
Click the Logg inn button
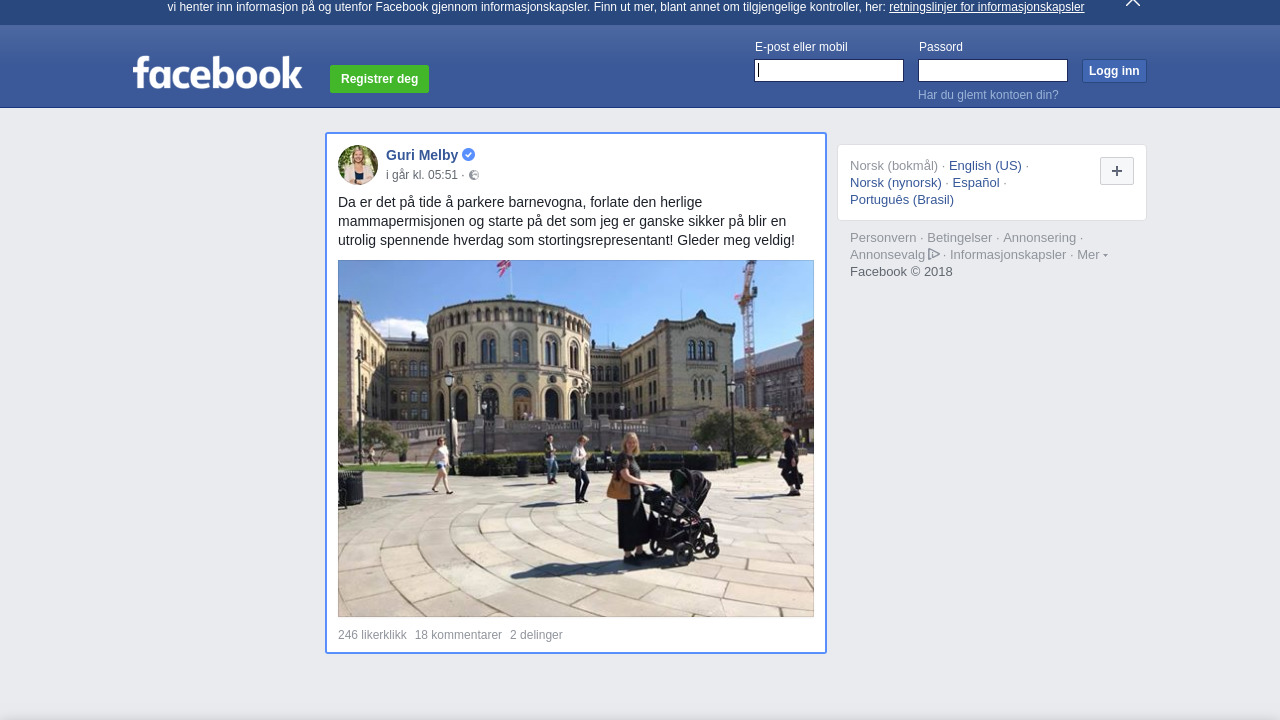(x=1114, y=71)
